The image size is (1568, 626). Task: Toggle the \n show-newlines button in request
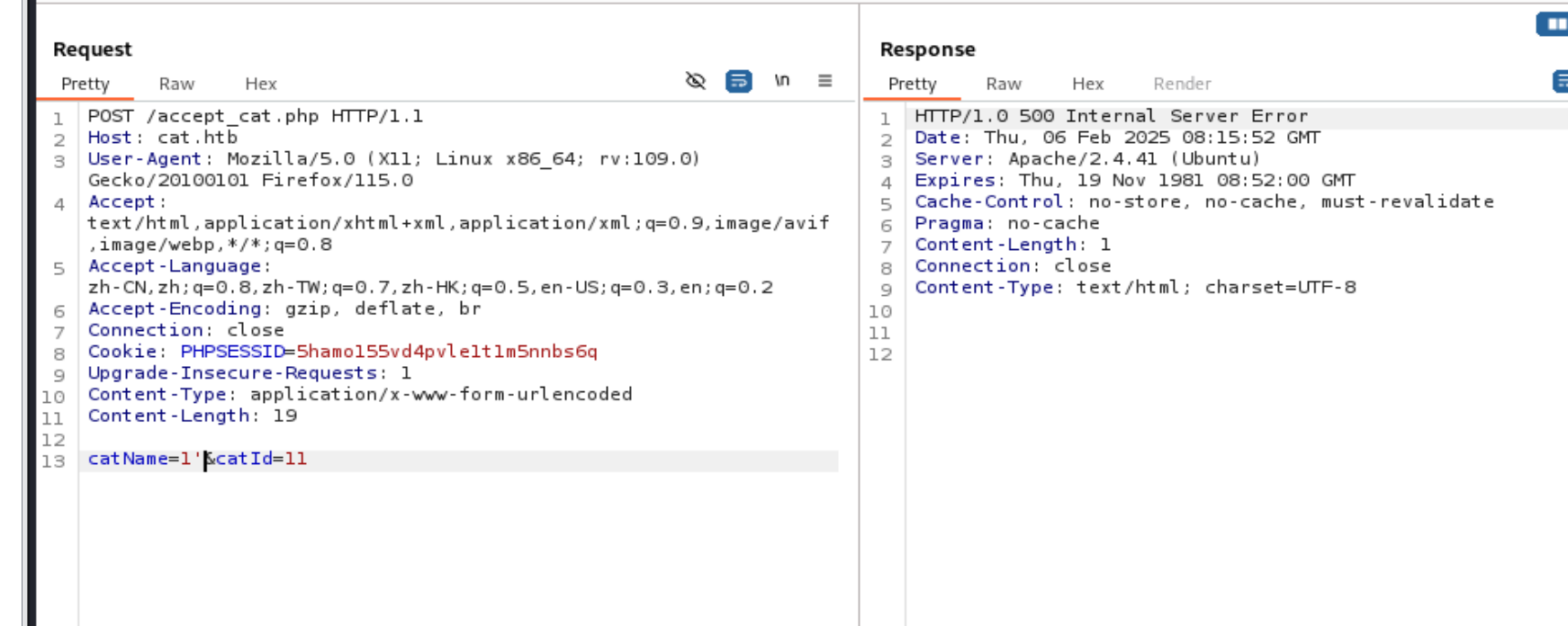pos(781,81)
